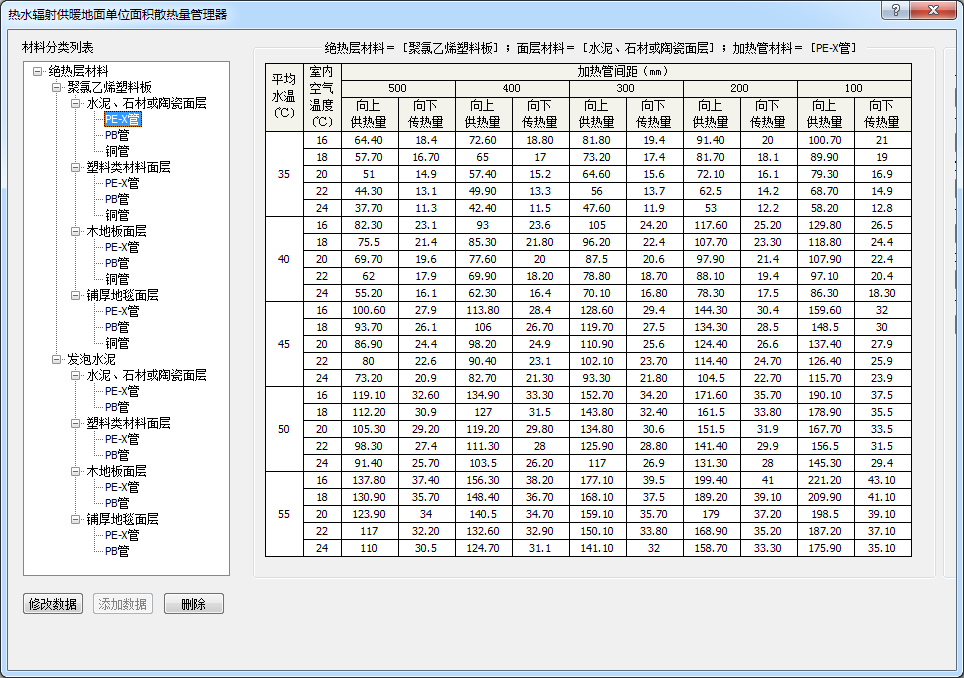Click the 聚氯乙烯塑料板 tree label
The image size is (964, 678).
tap(109, 87)
